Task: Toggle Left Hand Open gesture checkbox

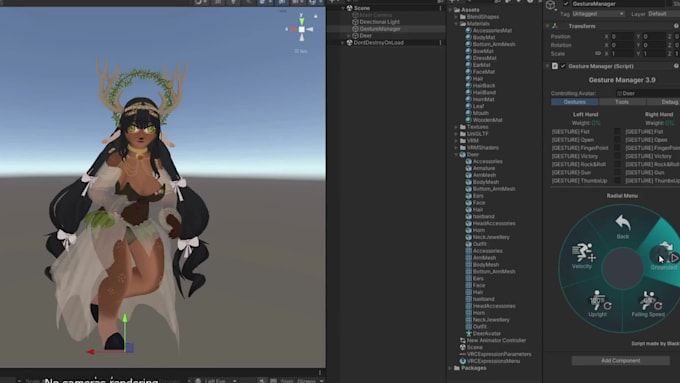Action: 617,140
